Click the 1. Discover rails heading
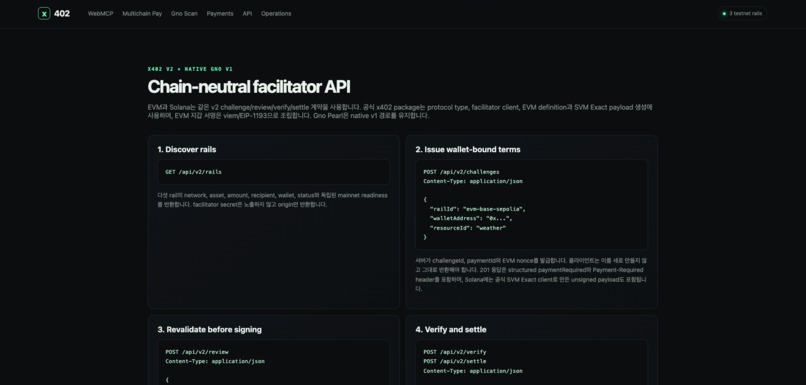Viewport: 806px width, 385px height. [x=187, y=150]
